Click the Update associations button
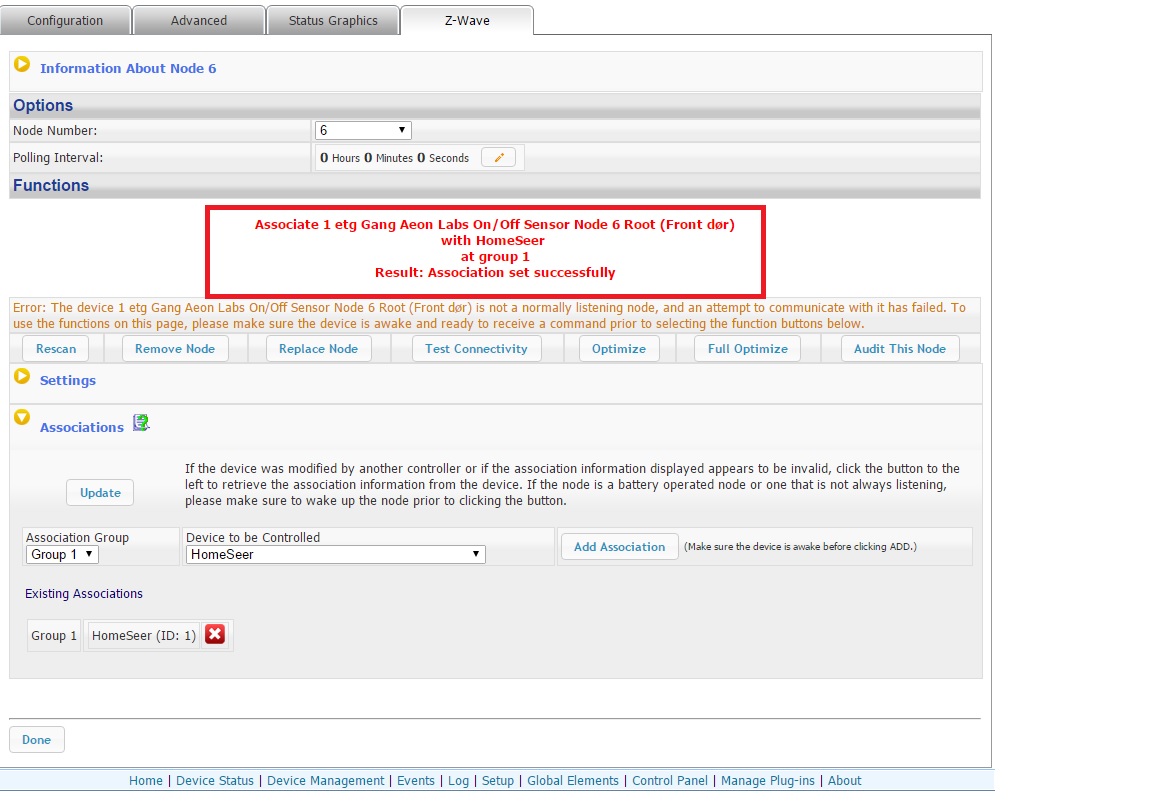Screen dimensions: 1152x809 tap(100, 492)
